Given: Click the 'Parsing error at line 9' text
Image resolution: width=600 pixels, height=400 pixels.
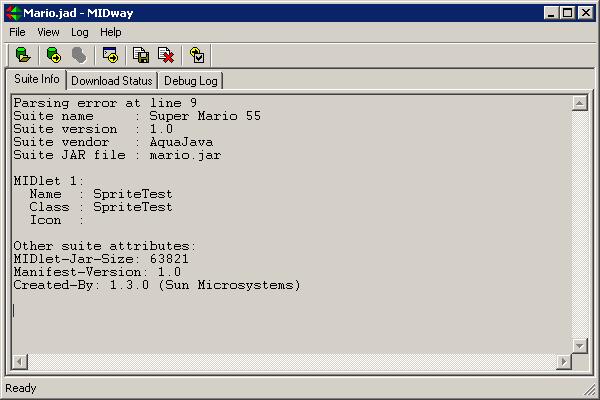Looking at the screenshot, I should 105,103.
